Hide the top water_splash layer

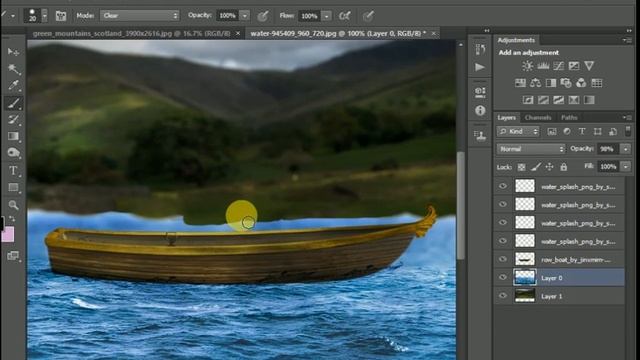click(503, 186)
